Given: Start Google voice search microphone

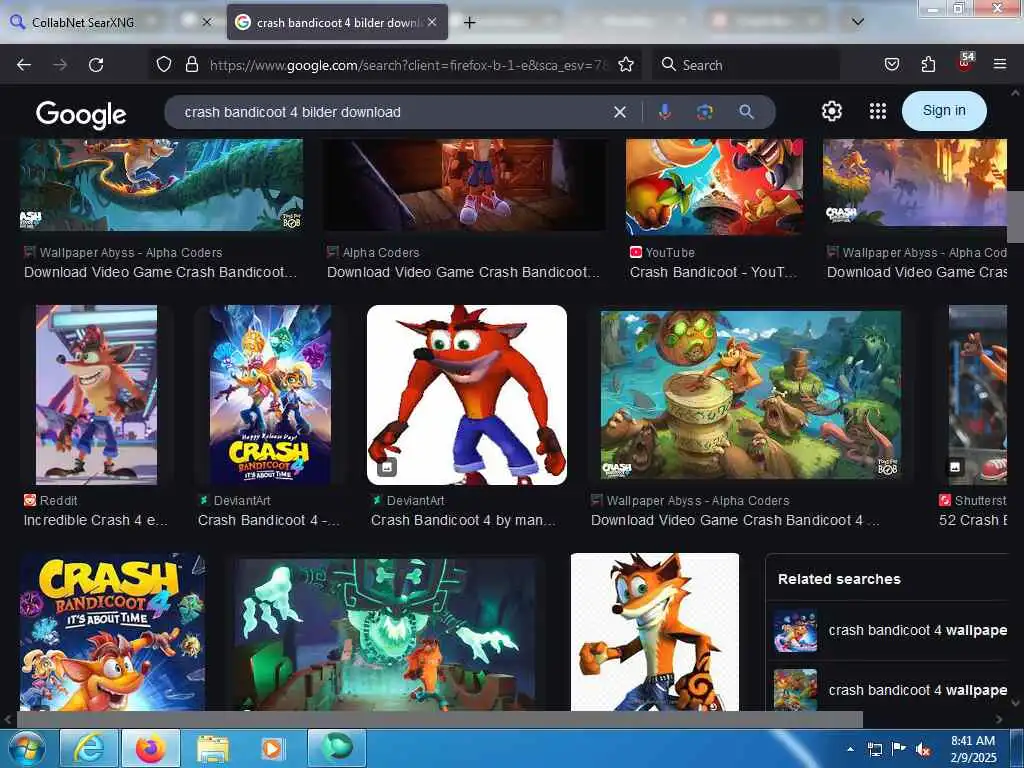Looking at the screenshot, I should click(x=664, y=112).
